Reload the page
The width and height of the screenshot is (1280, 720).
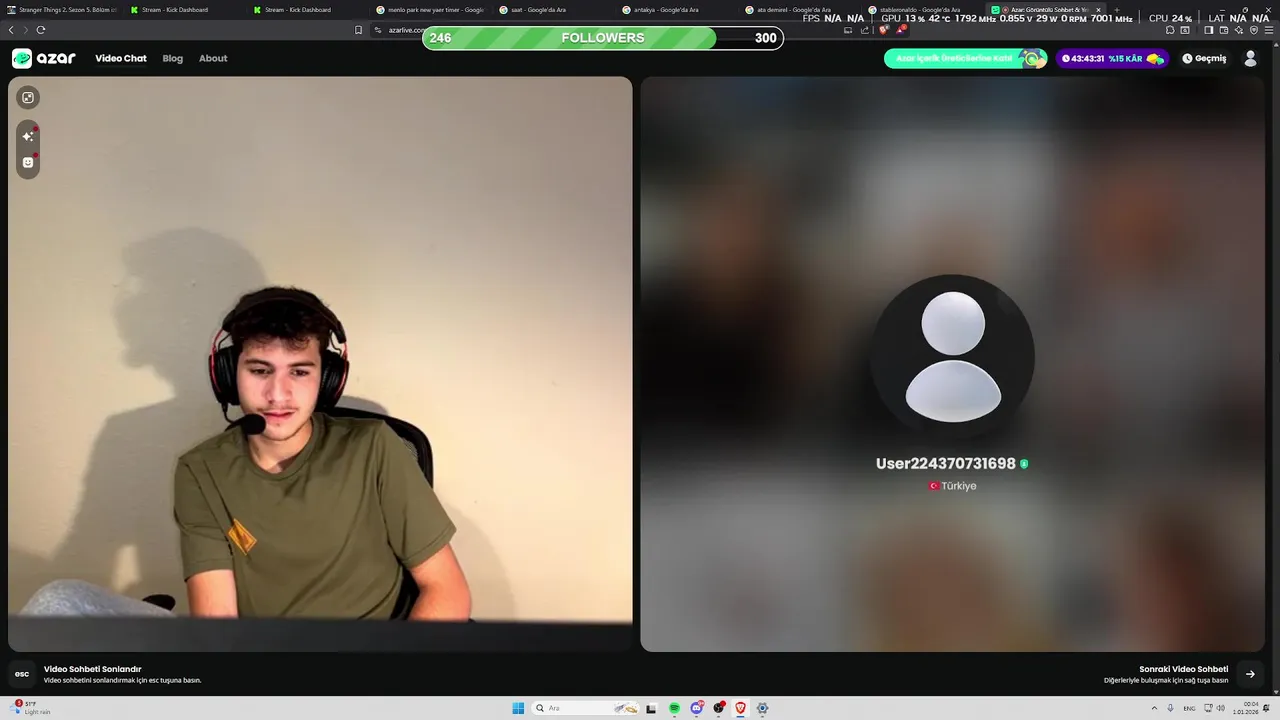(x=41, y=30)
